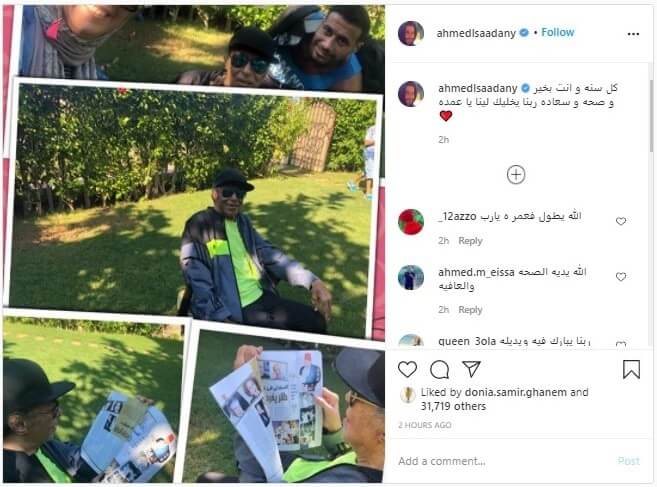
Task: Reply to the ahmed.m_eissa comment
Action: 470,310
